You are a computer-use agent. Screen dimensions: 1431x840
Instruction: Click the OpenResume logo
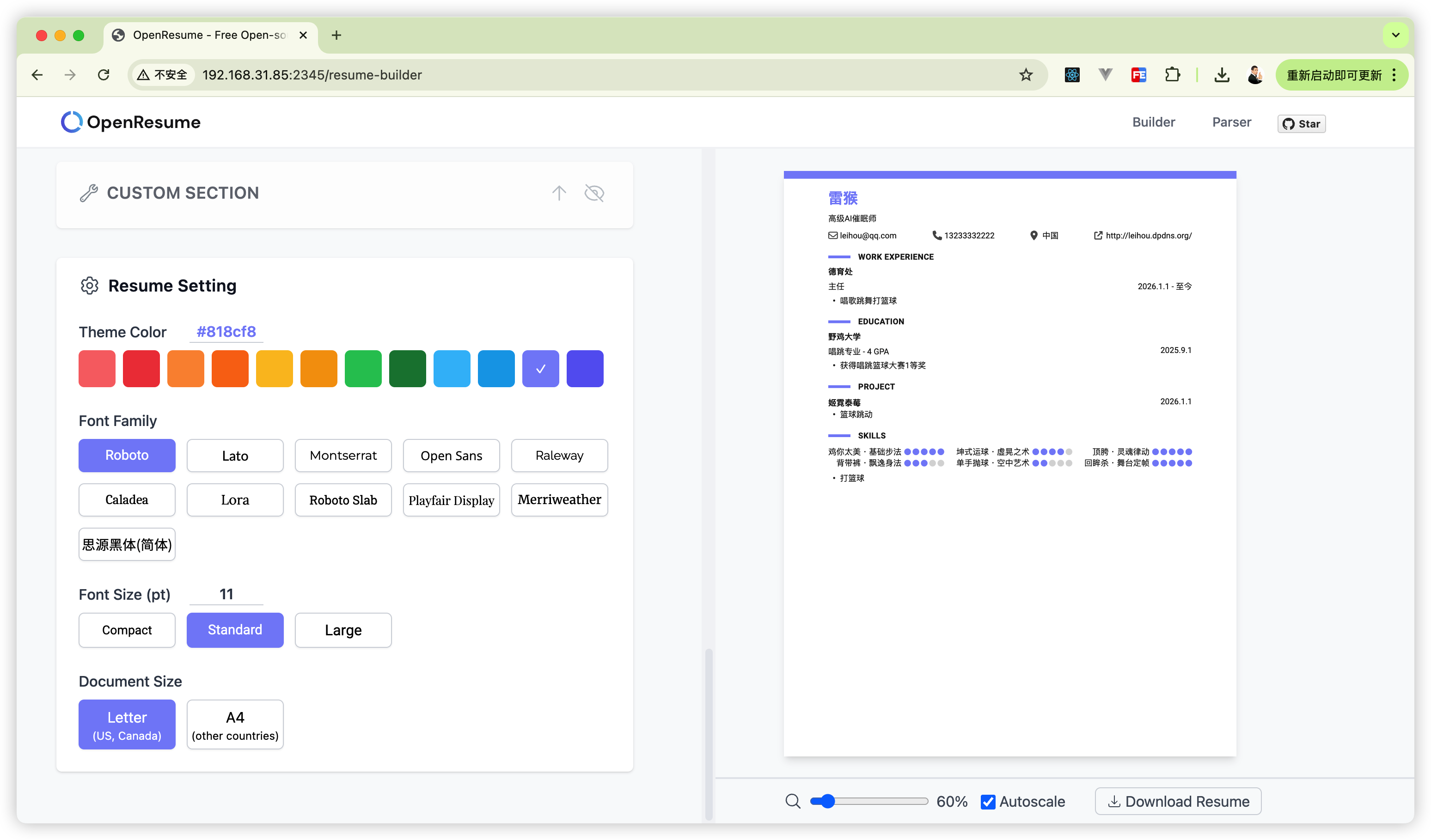[x=131, y=122]
